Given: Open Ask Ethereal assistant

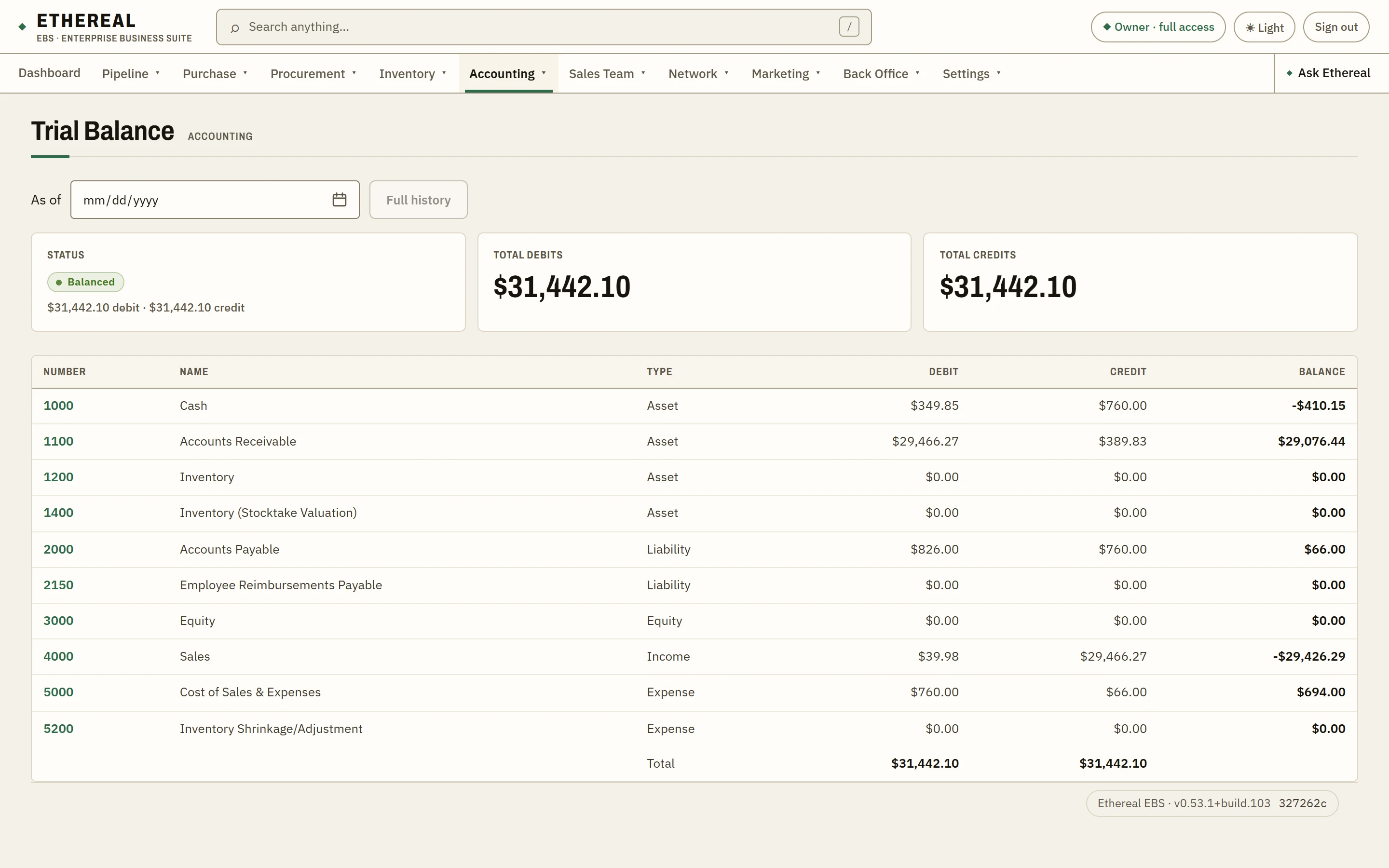Looking at the screenshot, I should click(1328, 73).
